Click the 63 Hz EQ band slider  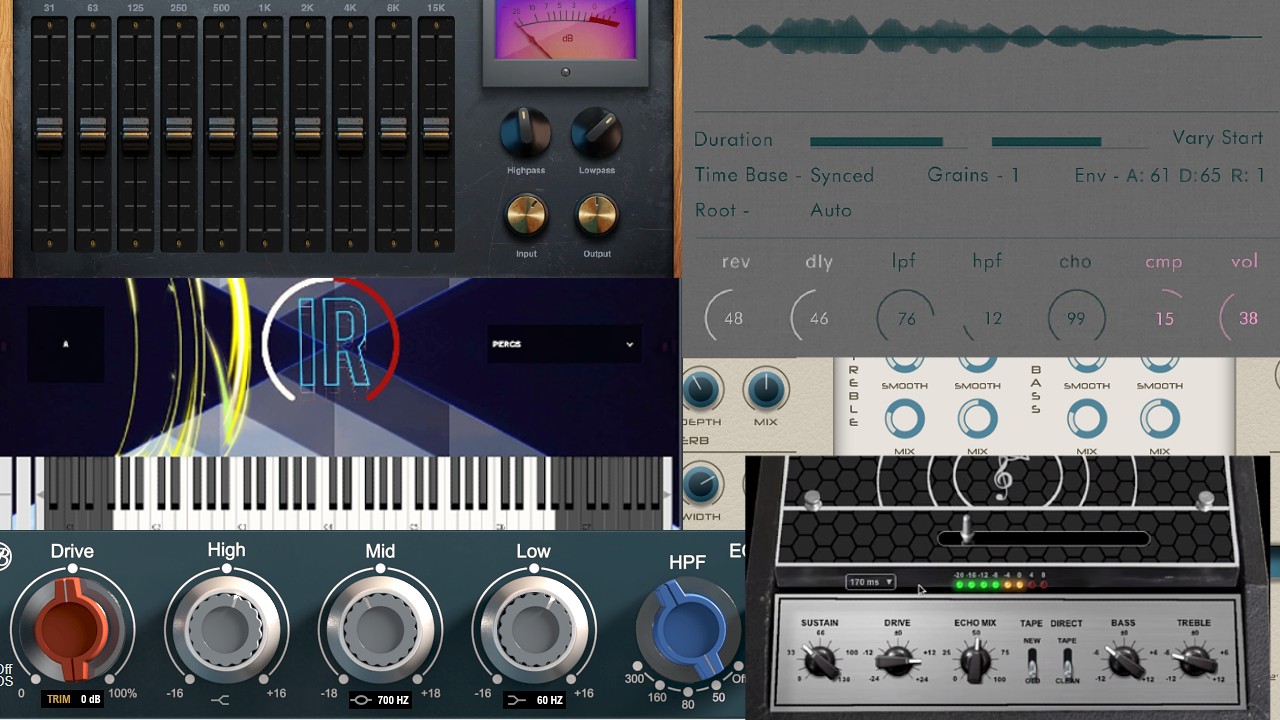pos(93,134)
